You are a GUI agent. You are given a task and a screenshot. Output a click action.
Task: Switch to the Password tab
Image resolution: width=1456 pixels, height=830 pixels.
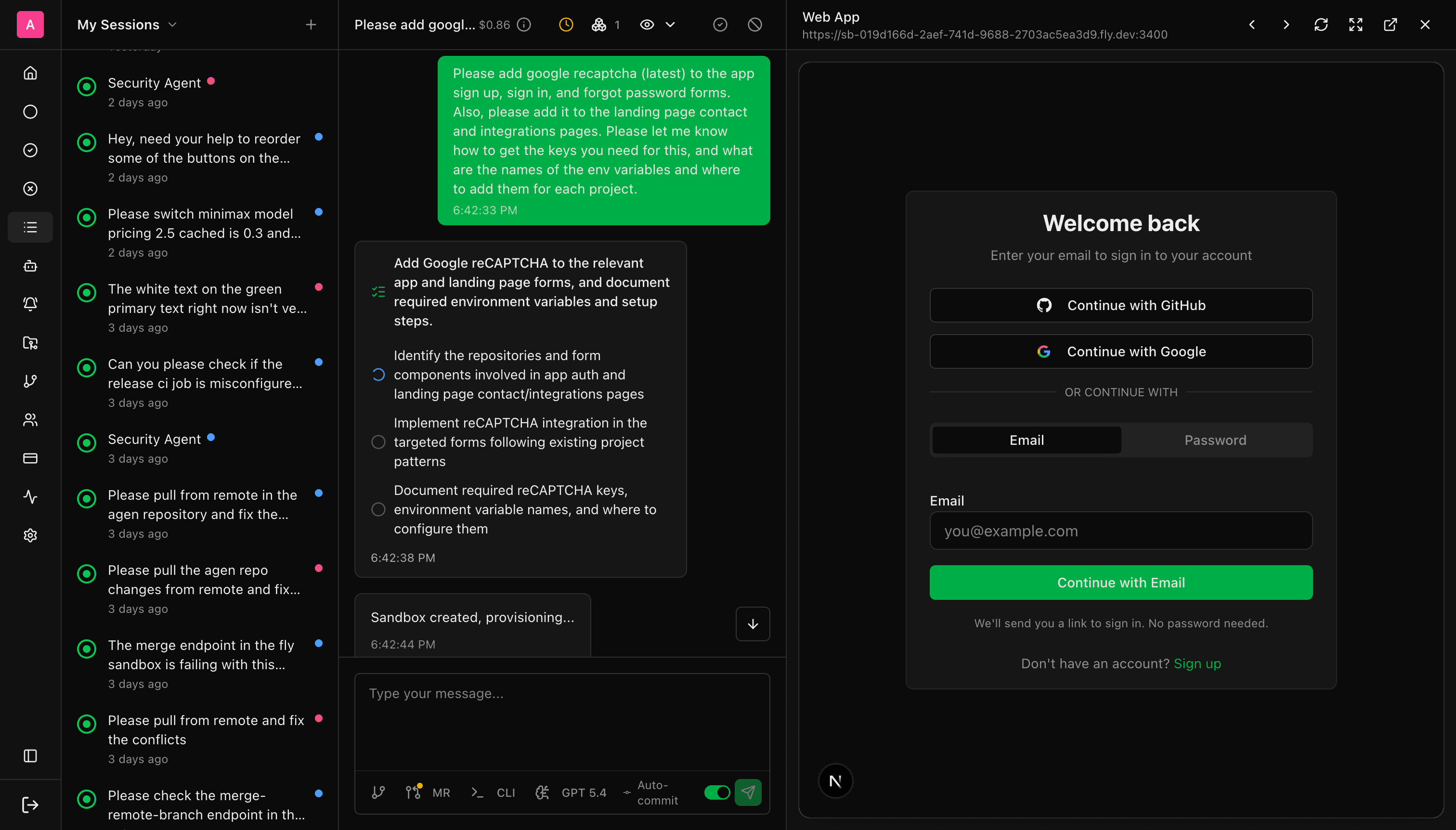[1215, 440]
